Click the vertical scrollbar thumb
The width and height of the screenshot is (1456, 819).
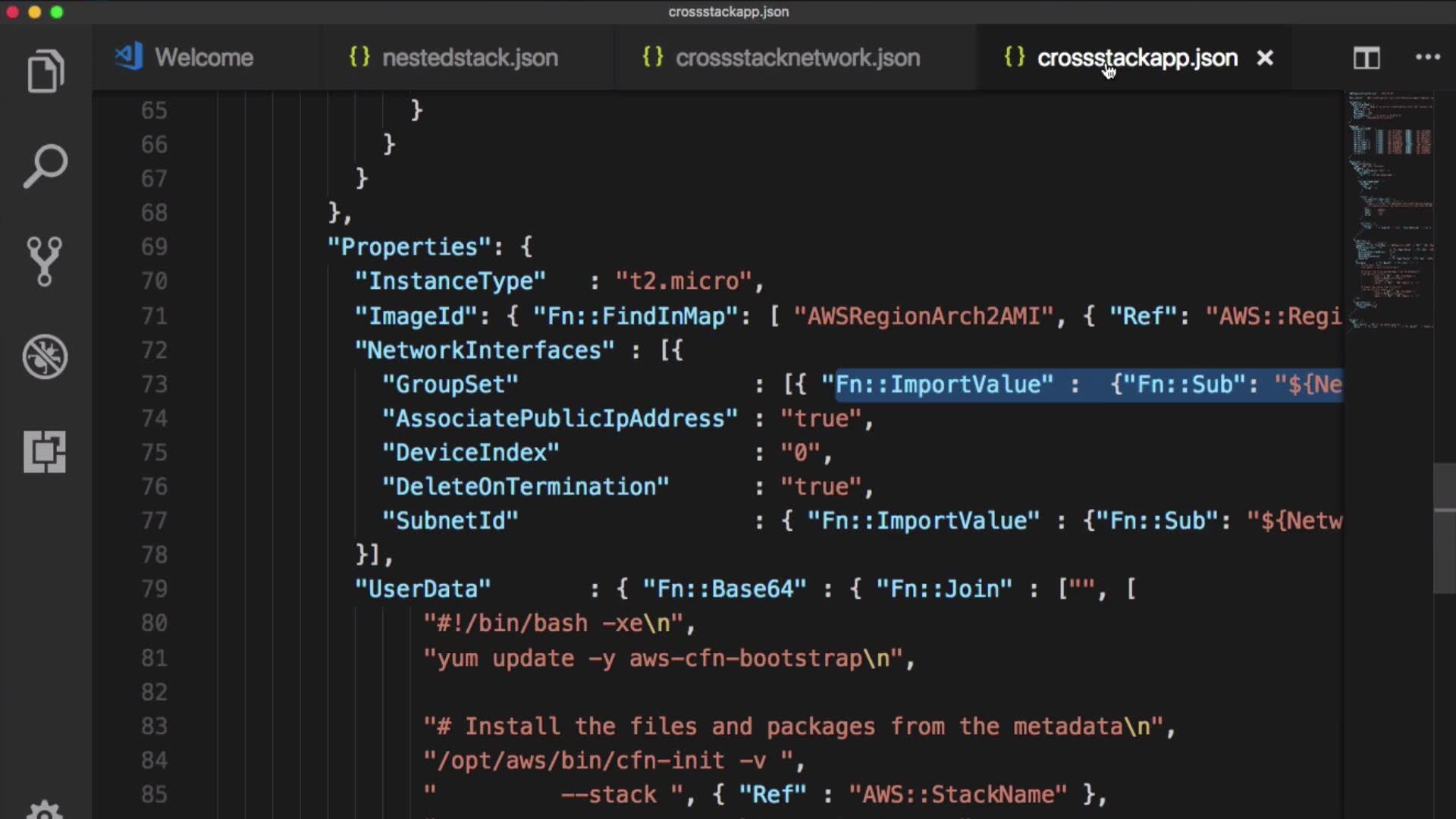pos(1444,527)
